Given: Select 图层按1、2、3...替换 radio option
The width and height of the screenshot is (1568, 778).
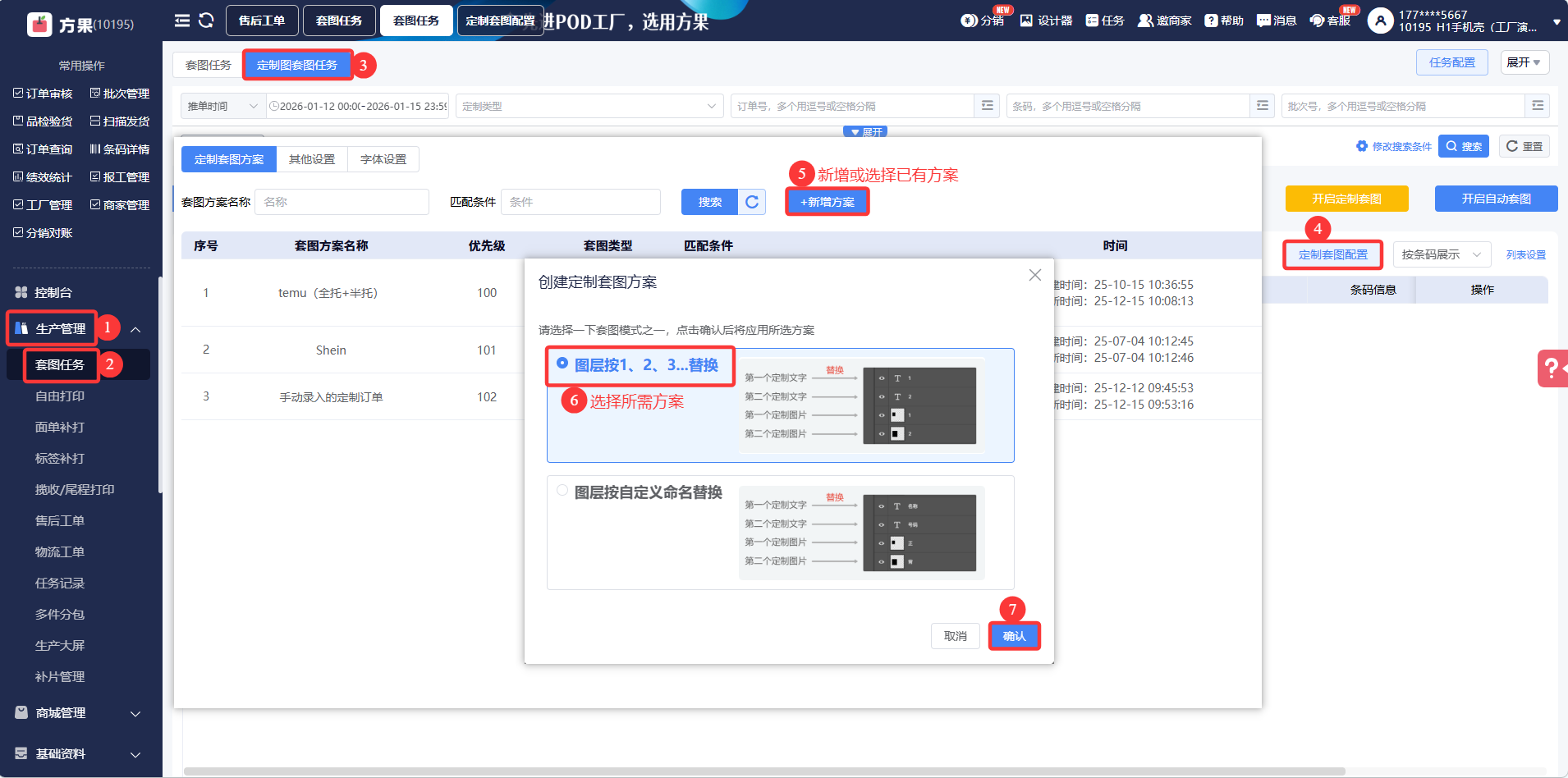Looking at the screenshot, I should coord(562,363).
